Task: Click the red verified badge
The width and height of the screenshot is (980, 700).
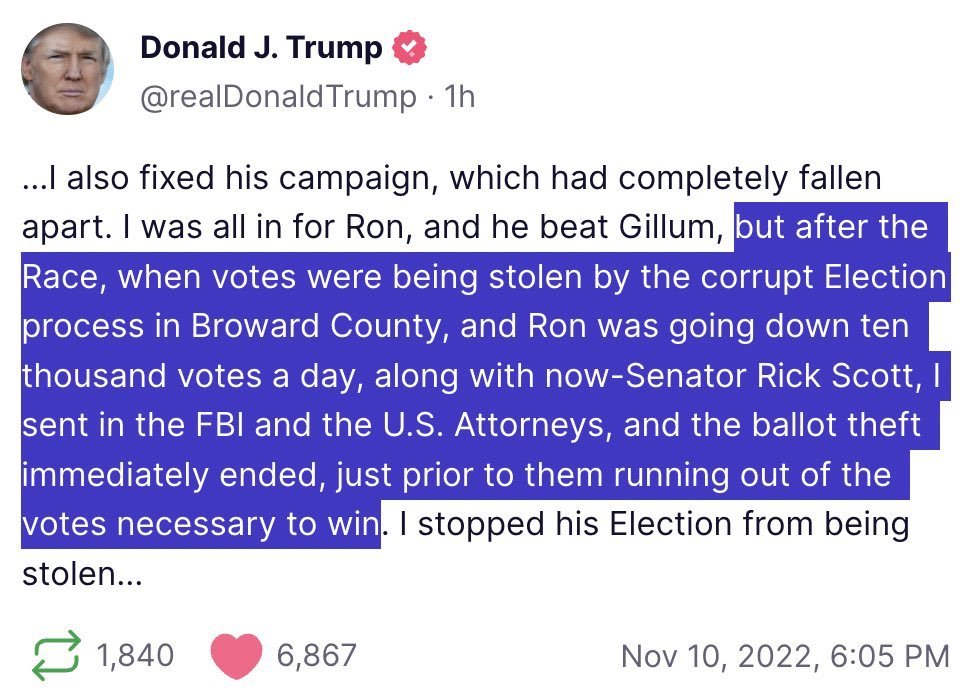Action: pyautogui.click(x=409, y=48)
